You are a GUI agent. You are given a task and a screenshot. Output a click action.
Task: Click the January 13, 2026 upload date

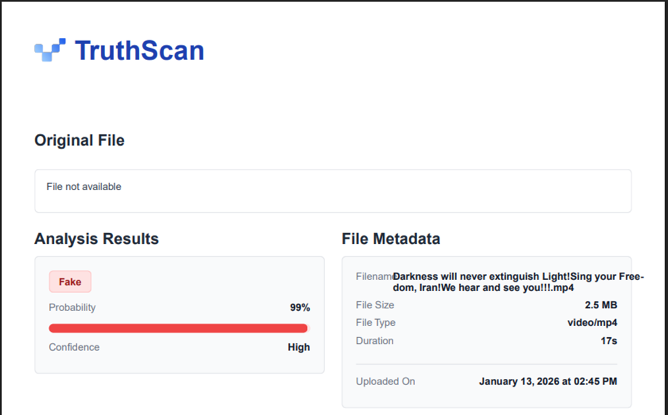coord(548,381)
